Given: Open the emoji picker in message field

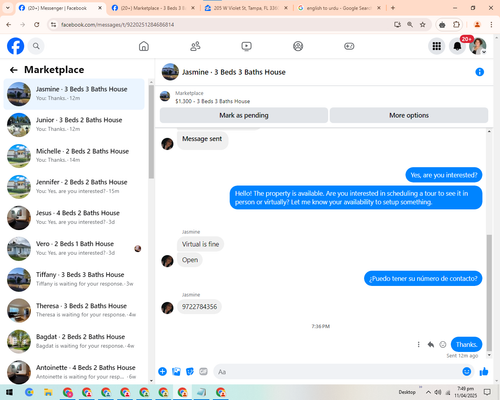Looking at the screenshot, I should [467, 371].
